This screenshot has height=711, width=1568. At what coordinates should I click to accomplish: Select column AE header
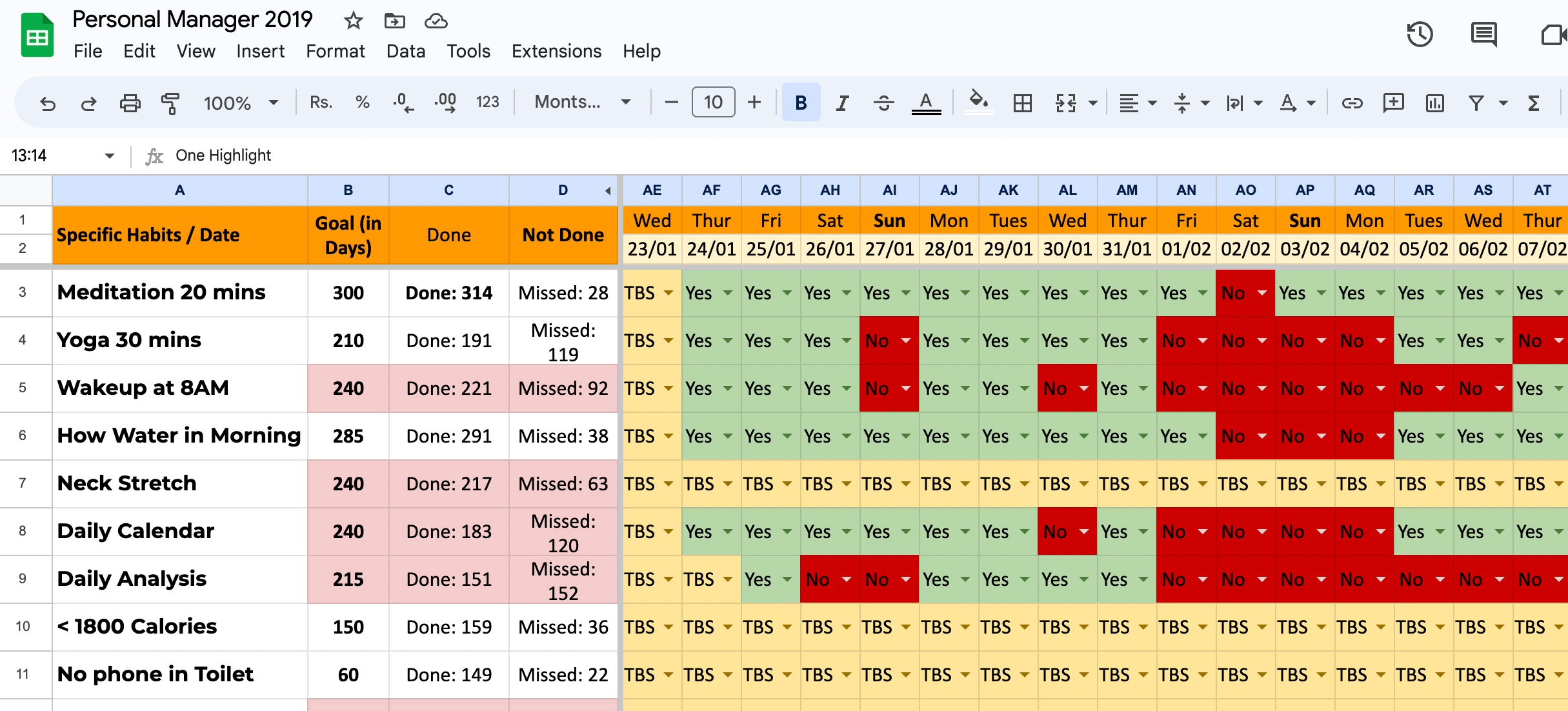click(652, 190)
